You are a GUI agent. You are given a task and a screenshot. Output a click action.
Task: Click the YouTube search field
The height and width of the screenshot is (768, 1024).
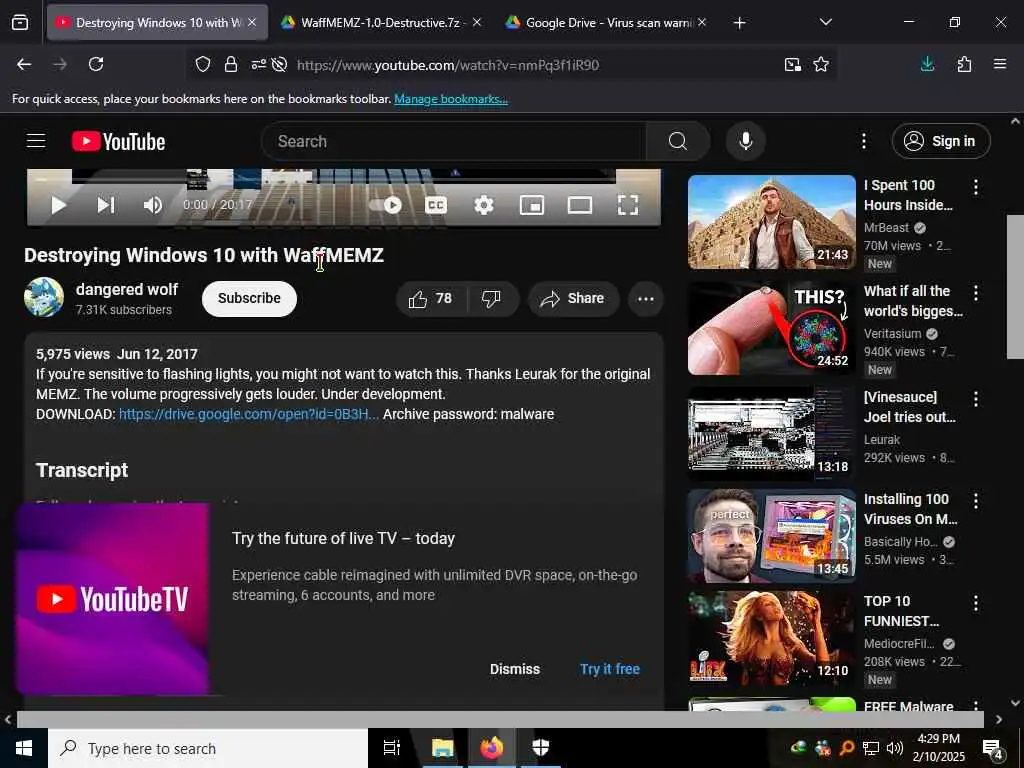[454, 141]
